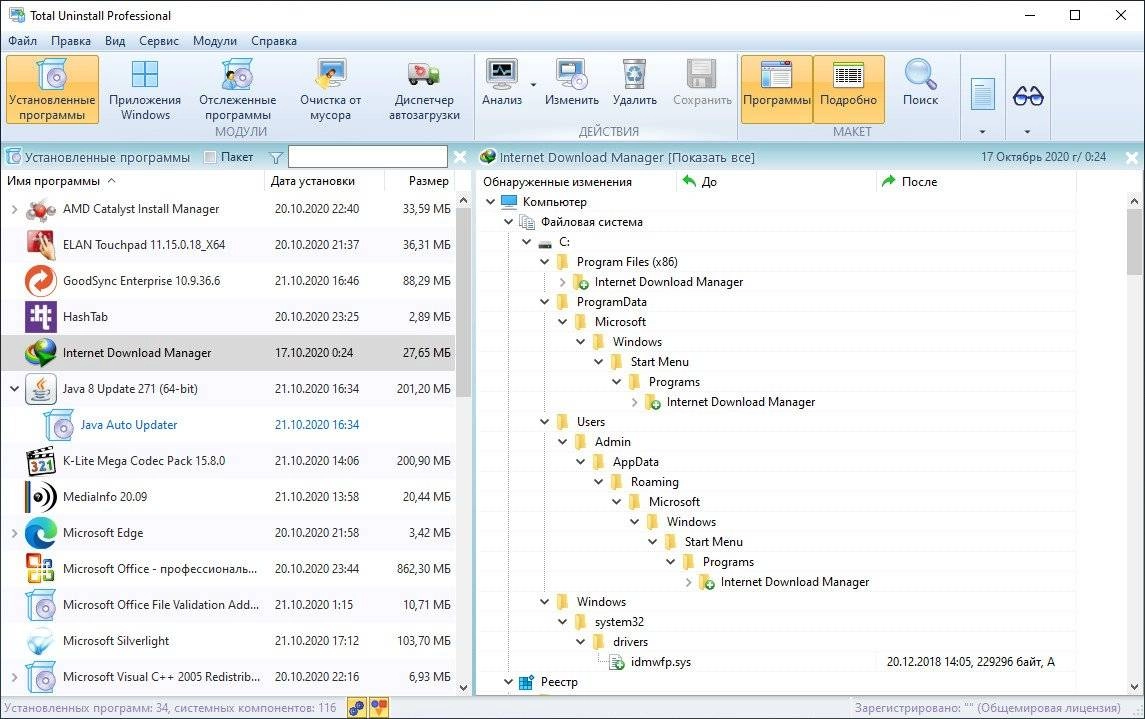Click the blue status bar icon

(356, 707)
